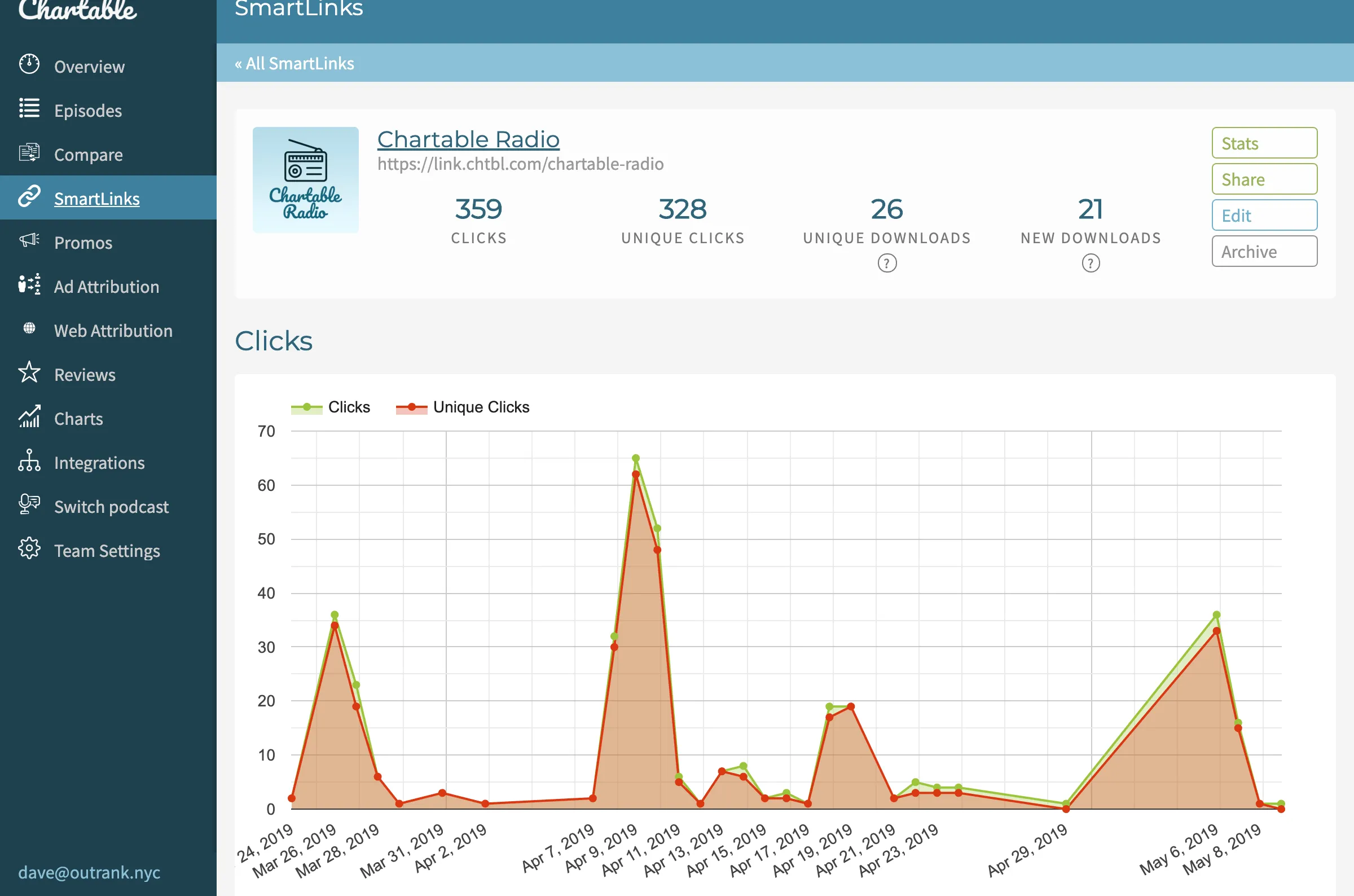This screenshot has width=1354, height=896.
Task: Click the Ad Attribution icon
Action: click(29, 284)
